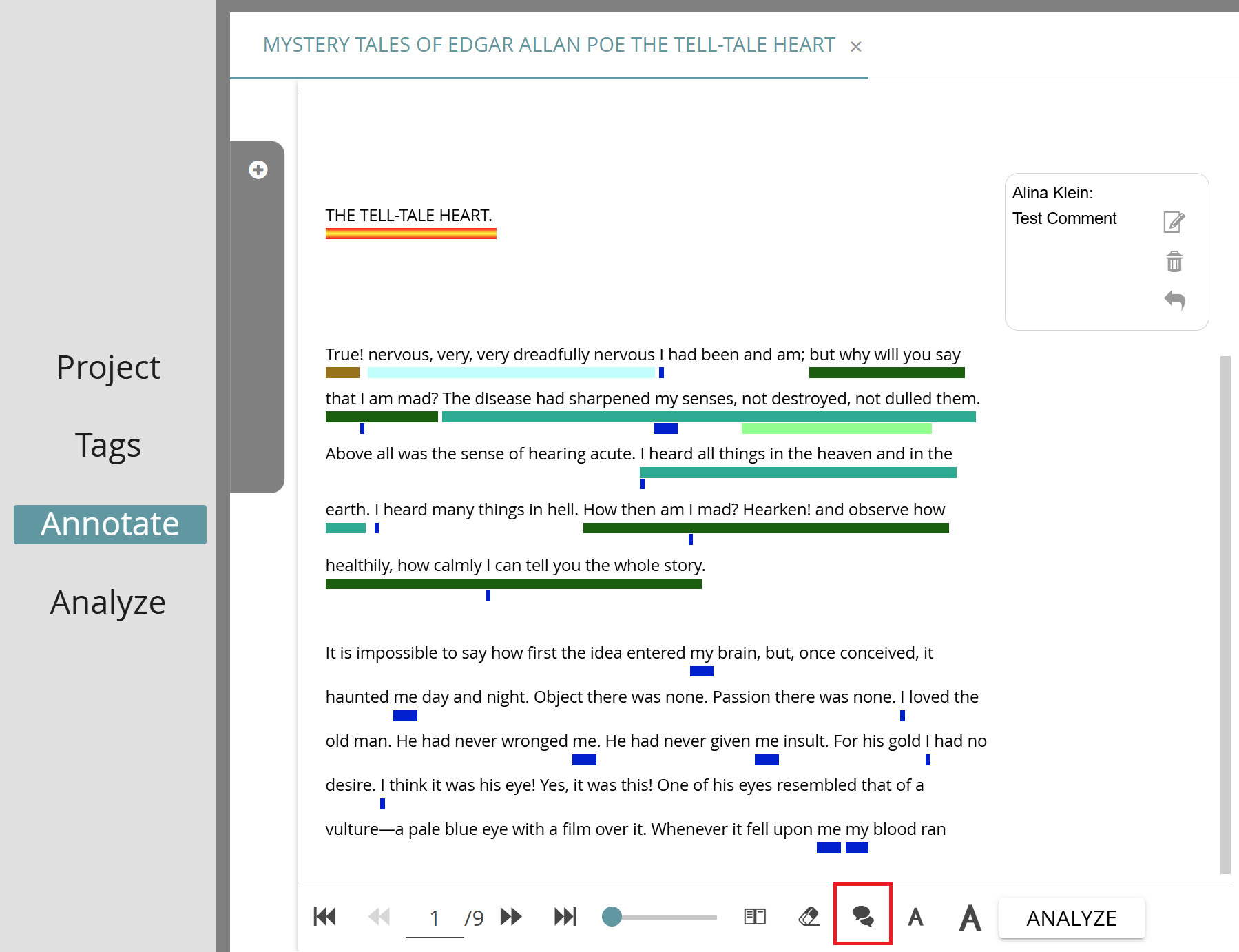Viewport: 1239px width, 952px height.
Task: Click the page number field
Action: 435,917
